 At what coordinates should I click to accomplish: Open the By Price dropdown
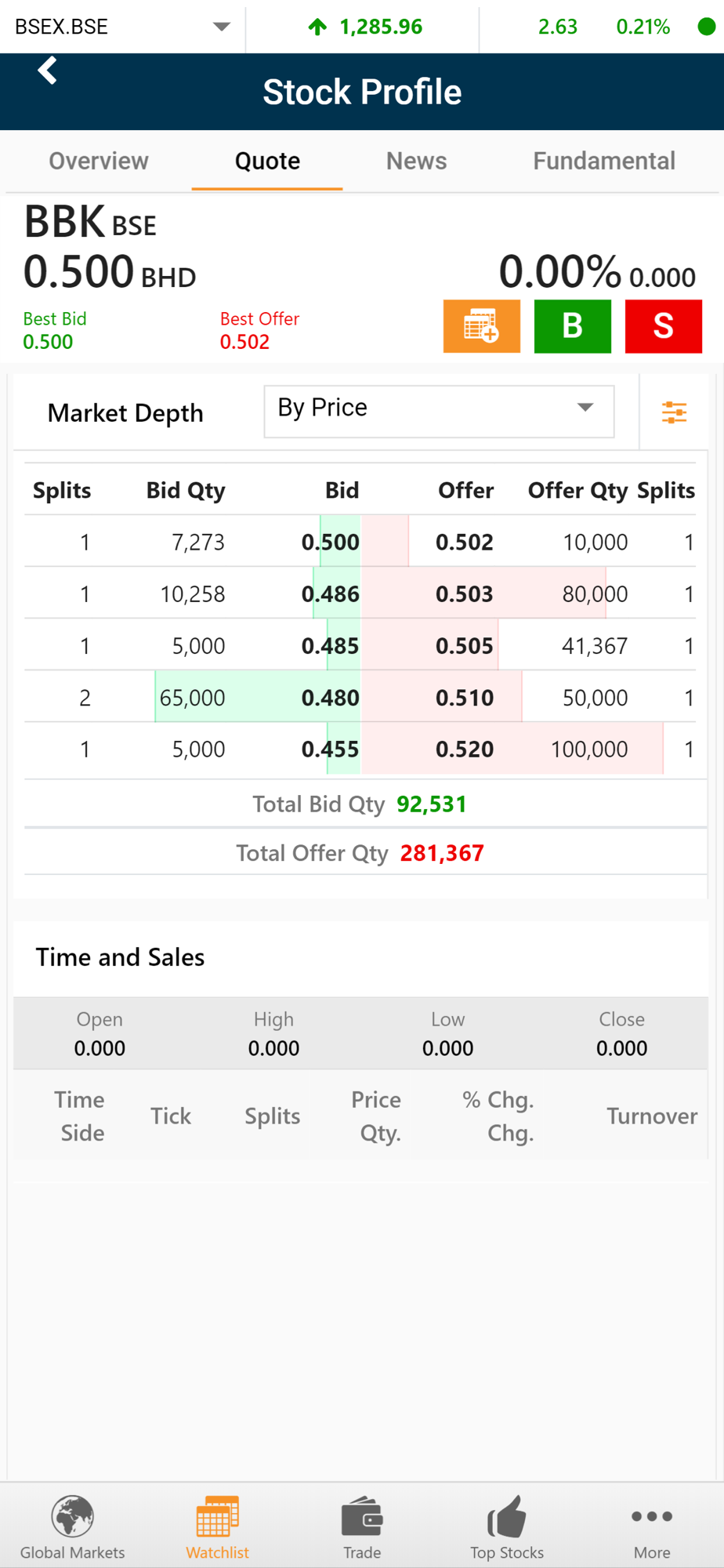439,411
